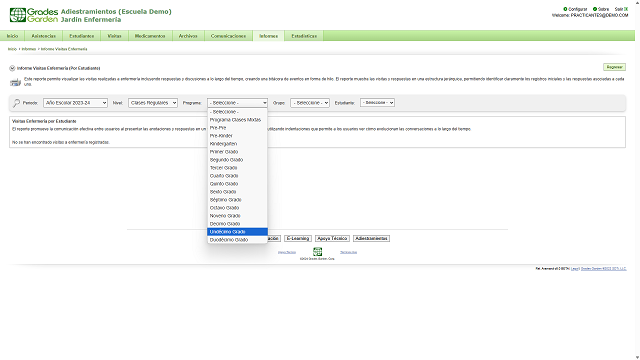Select the Primer Grado option
The width and height of the screenshot is (640, 360).
click(x=237, y=152)
